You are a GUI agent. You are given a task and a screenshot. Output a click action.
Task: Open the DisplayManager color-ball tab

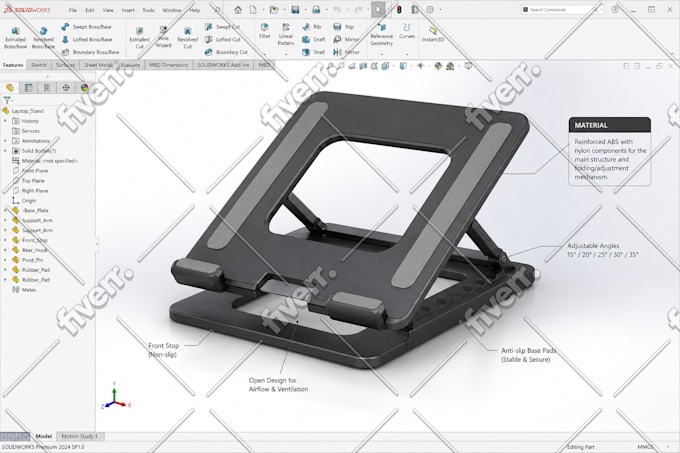84,88
